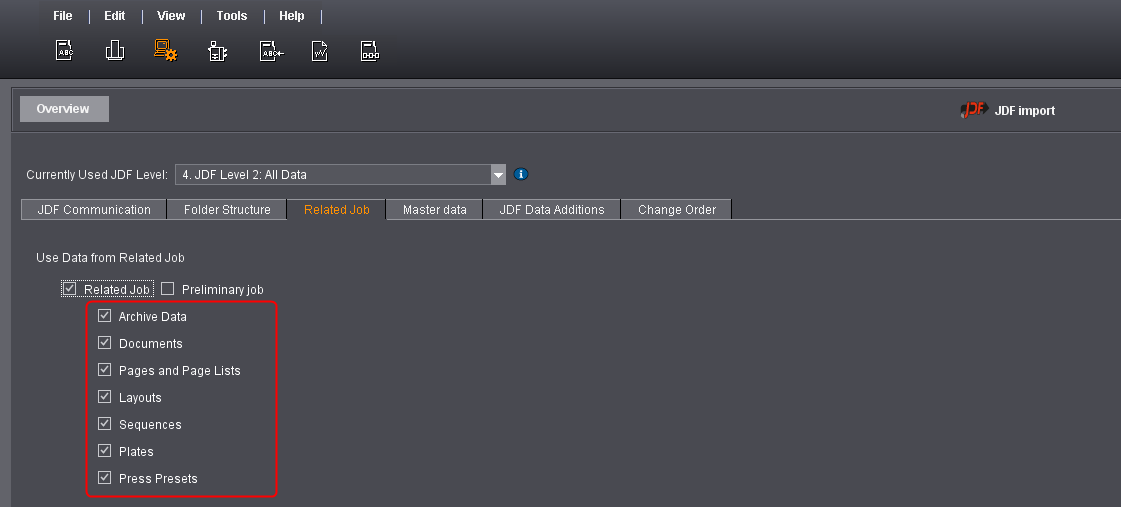
Task: Click the Overview button
Action: pos(63,109)
